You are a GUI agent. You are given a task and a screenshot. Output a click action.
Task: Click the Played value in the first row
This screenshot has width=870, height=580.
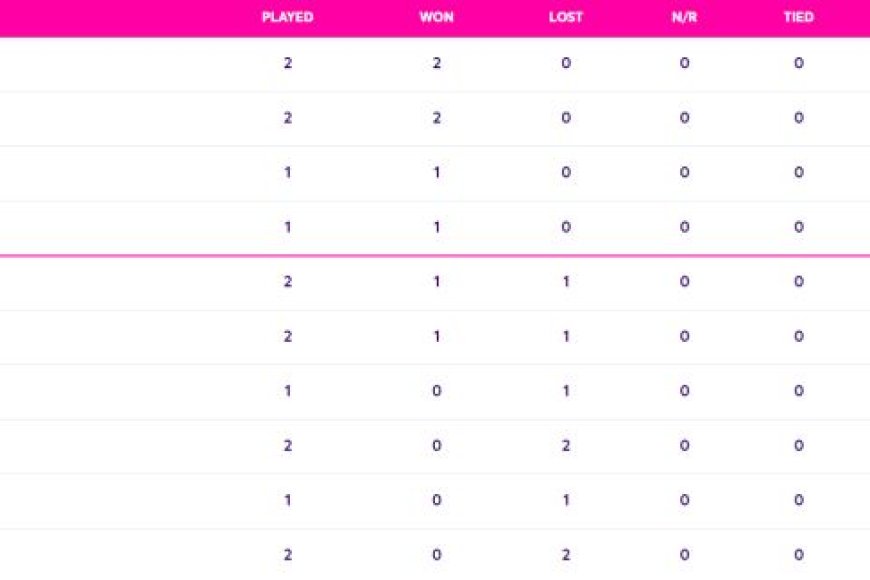(x=288, y=64)
